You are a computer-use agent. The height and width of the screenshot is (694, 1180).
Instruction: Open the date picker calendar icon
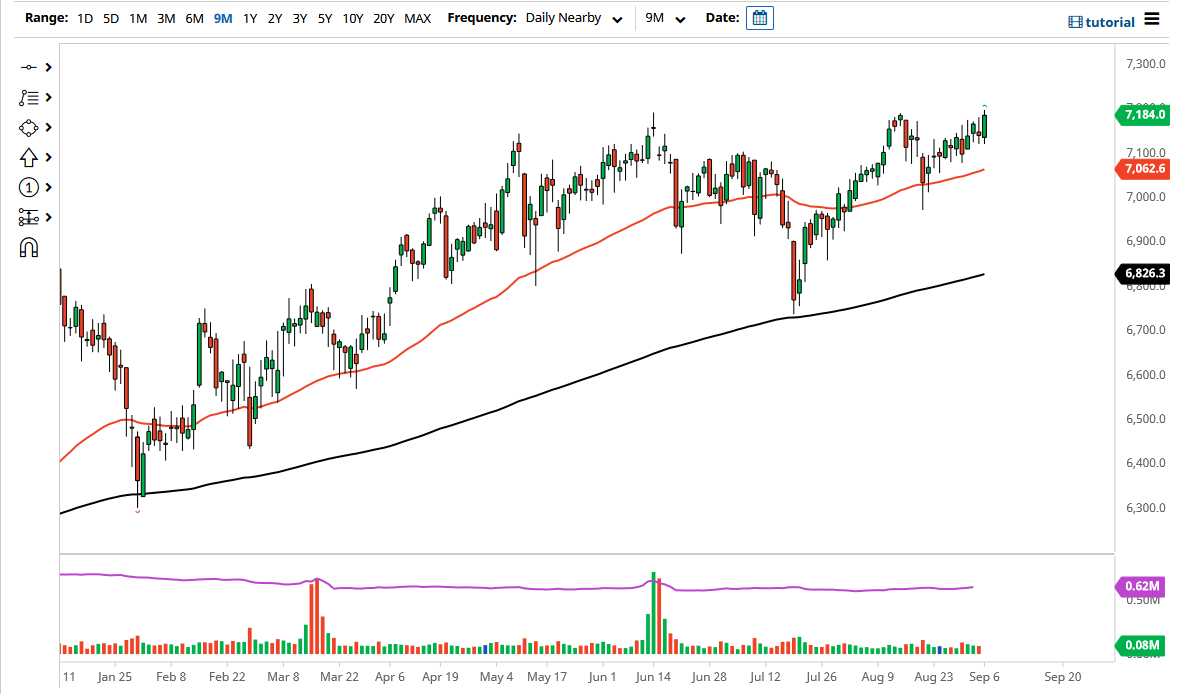click(x=759, y=17)
